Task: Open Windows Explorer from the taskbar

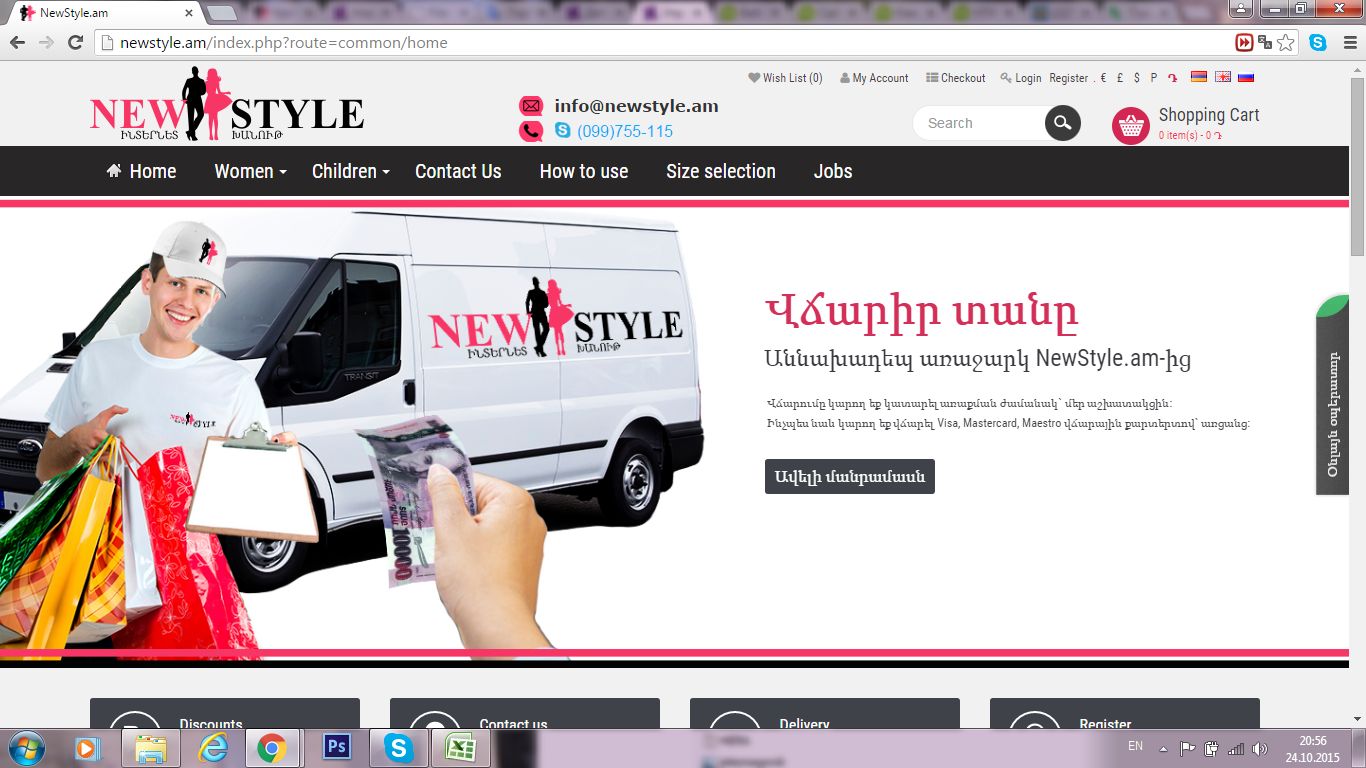Action: point(151,747)
